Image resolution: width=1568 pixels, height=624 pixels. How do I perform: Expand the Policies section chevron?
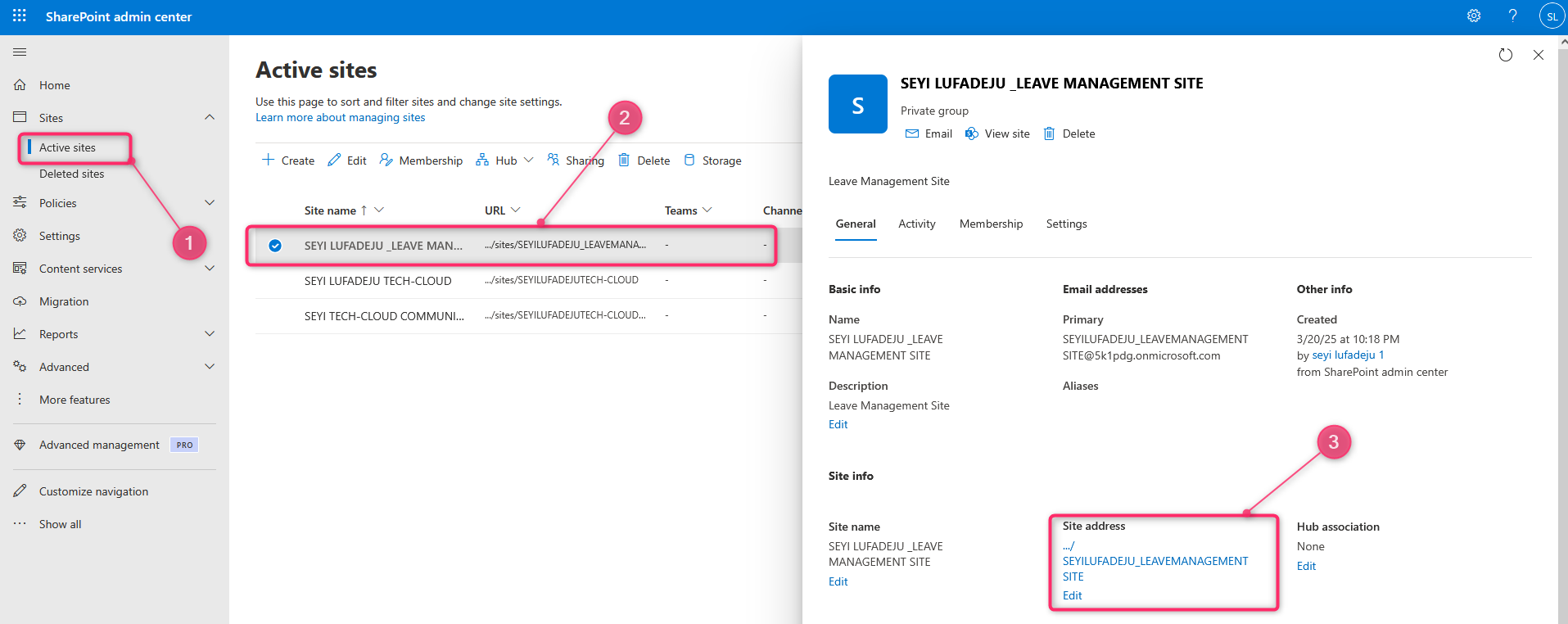click(210, 202)
